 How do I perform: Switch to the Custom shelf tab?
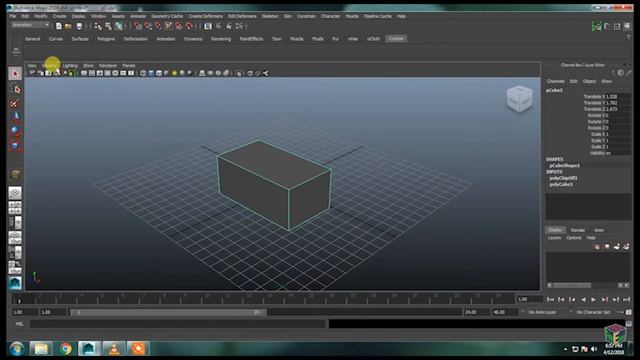pos(396,39)
